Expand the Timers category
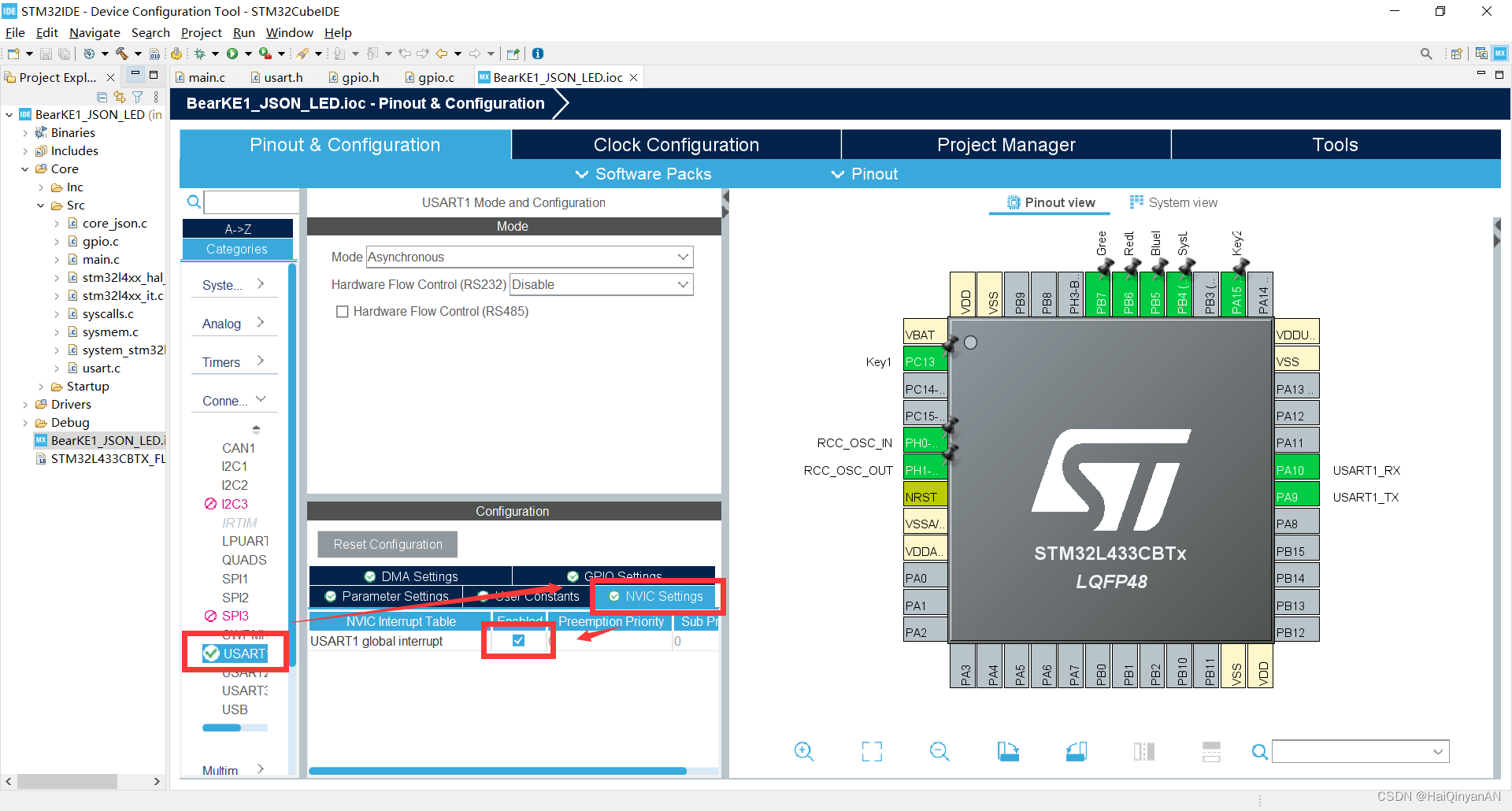This screenshot has width=1512, height=811. coord(234,361)
